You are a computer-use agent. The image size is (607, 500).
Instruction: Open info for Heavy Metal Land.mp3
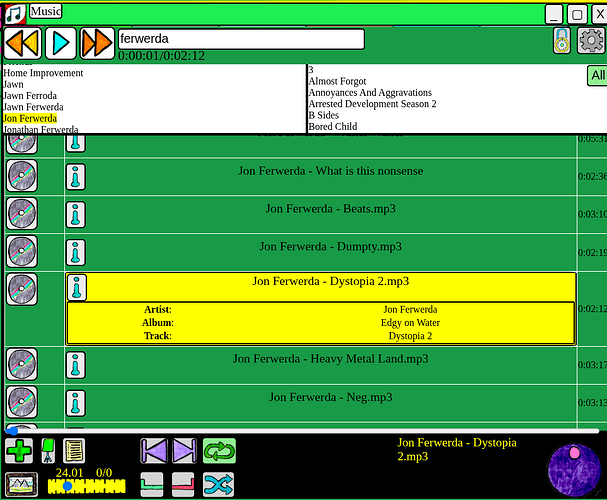tap(75, 365)
